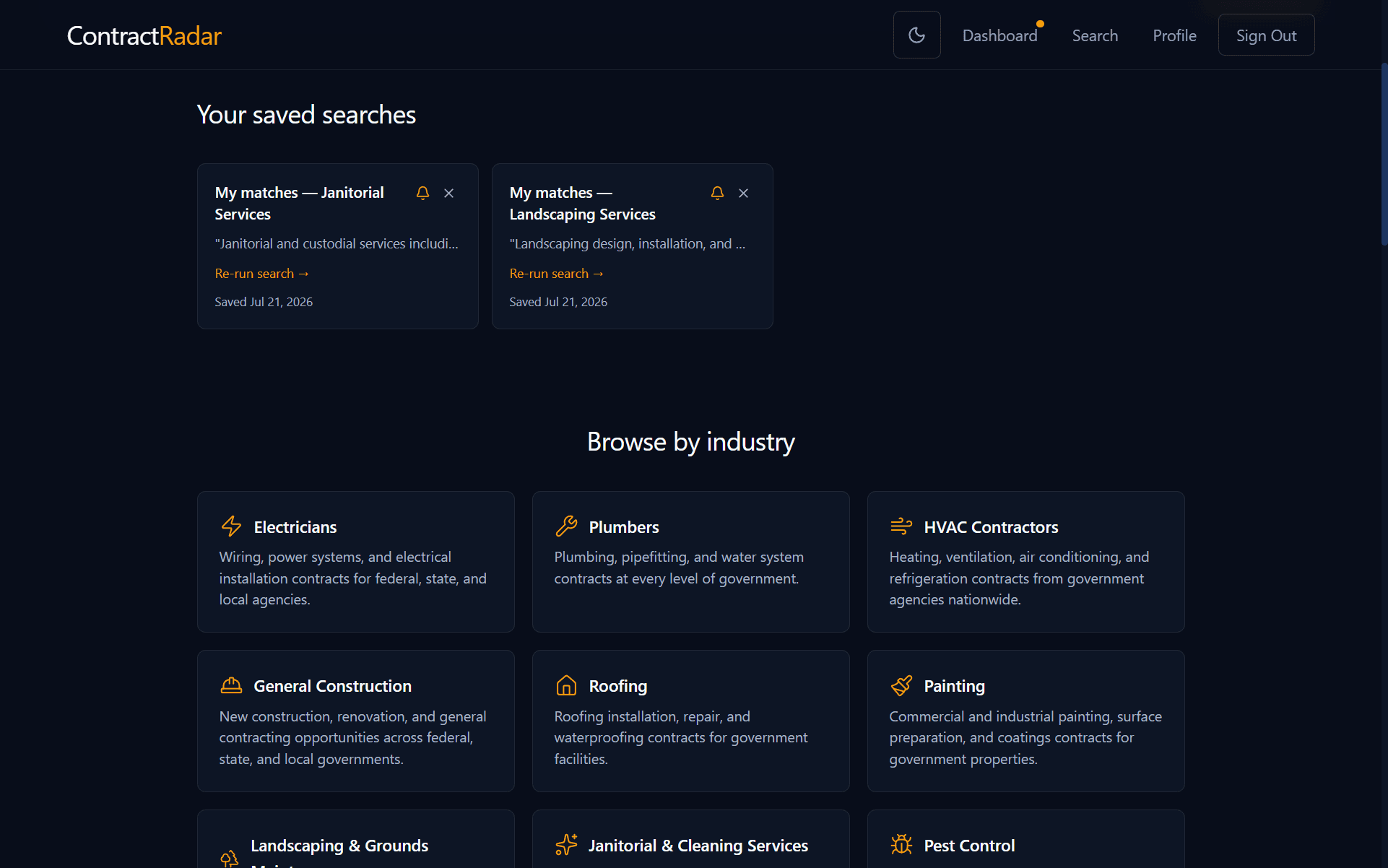This screenshot has height=868, width=1388.
Task: Open the Profile page
Action: (1174, 35)
